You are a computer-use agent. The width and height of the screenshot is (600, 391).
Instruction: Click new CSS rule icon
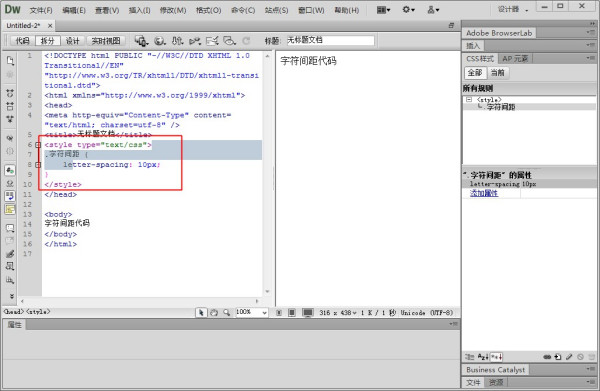coord(558,357)
